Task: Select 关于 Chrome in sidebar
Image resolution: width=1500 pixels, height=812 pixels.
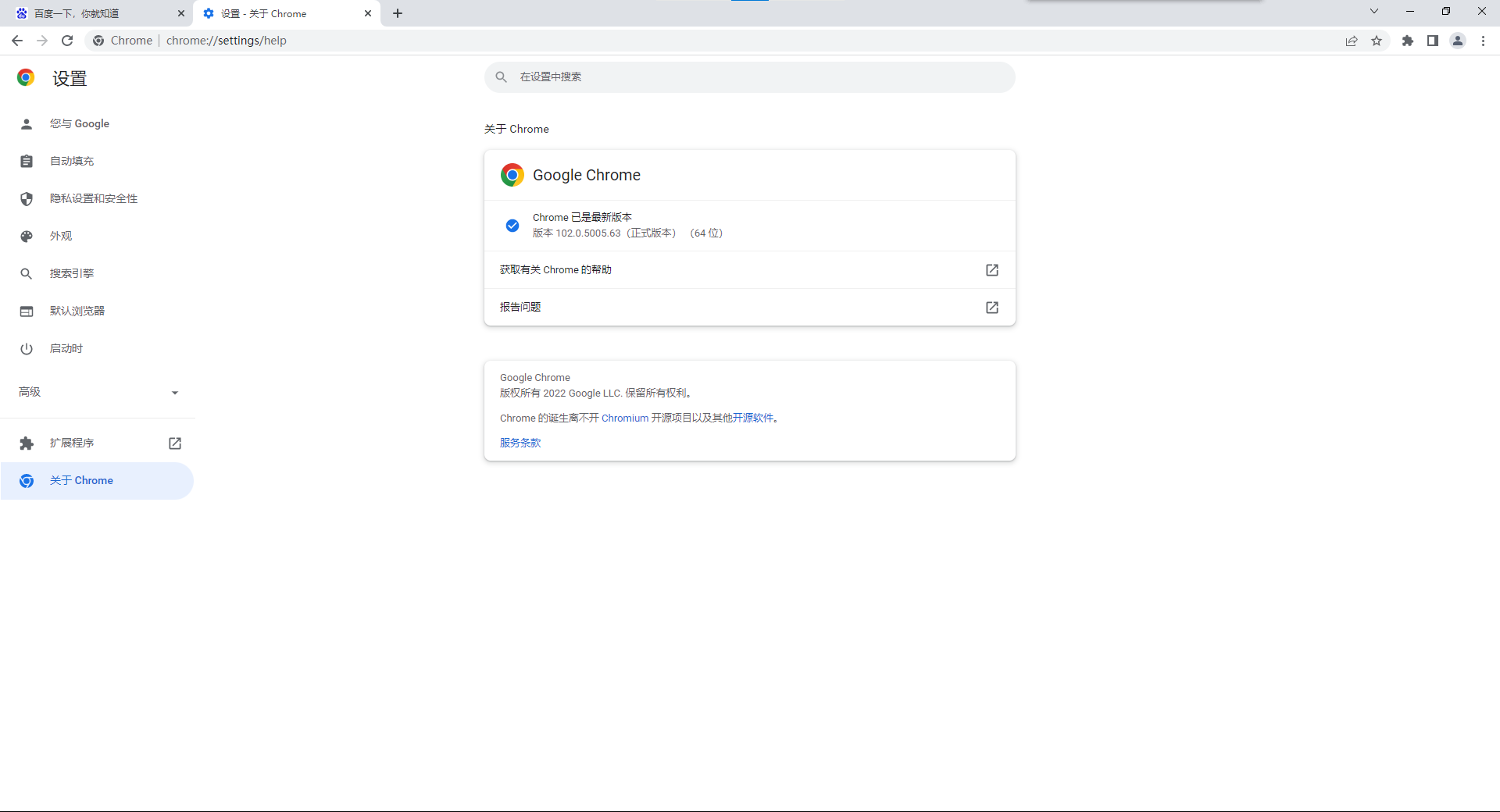Action: 97,481
